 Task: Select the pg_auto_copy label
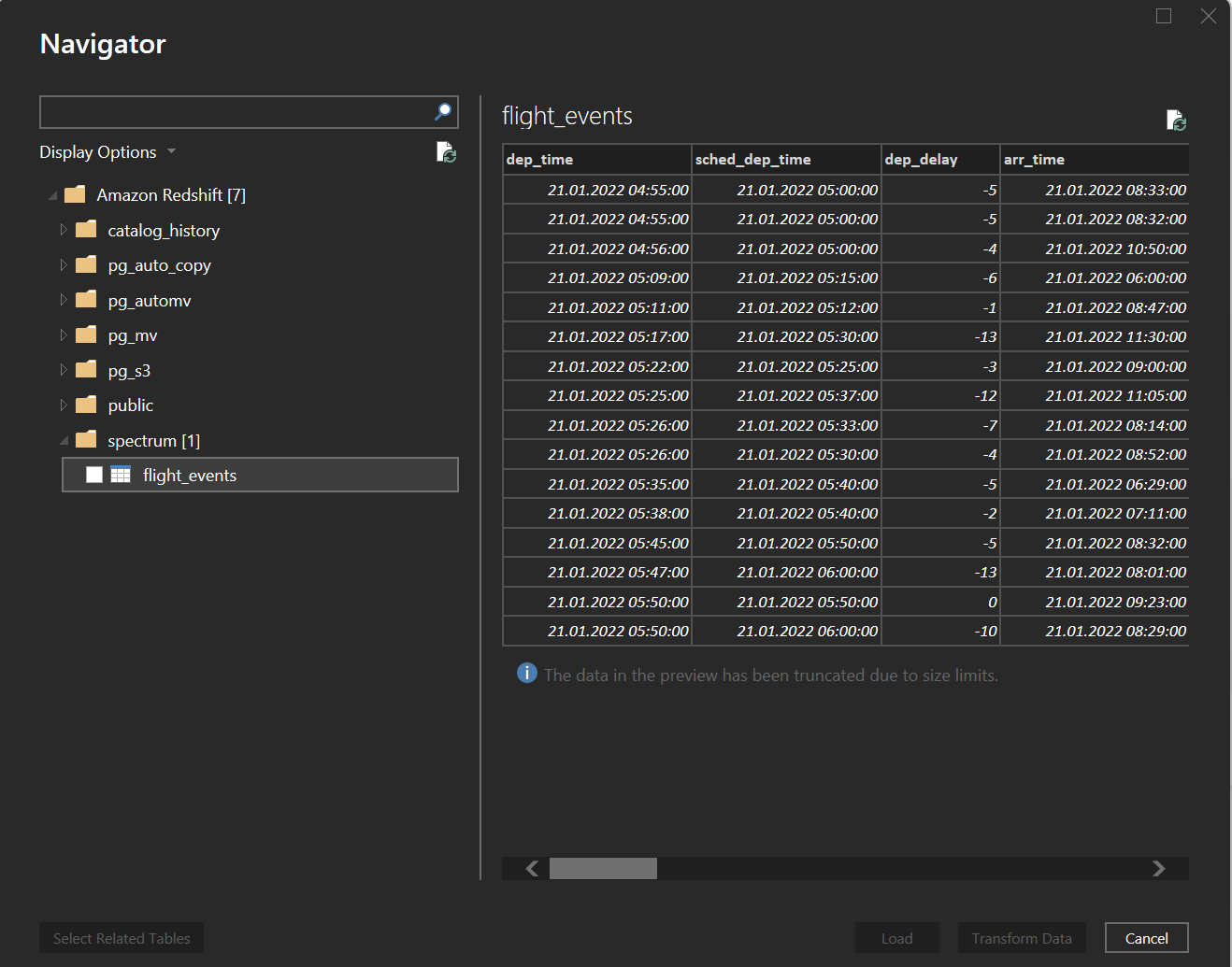(x=159, y=265)
